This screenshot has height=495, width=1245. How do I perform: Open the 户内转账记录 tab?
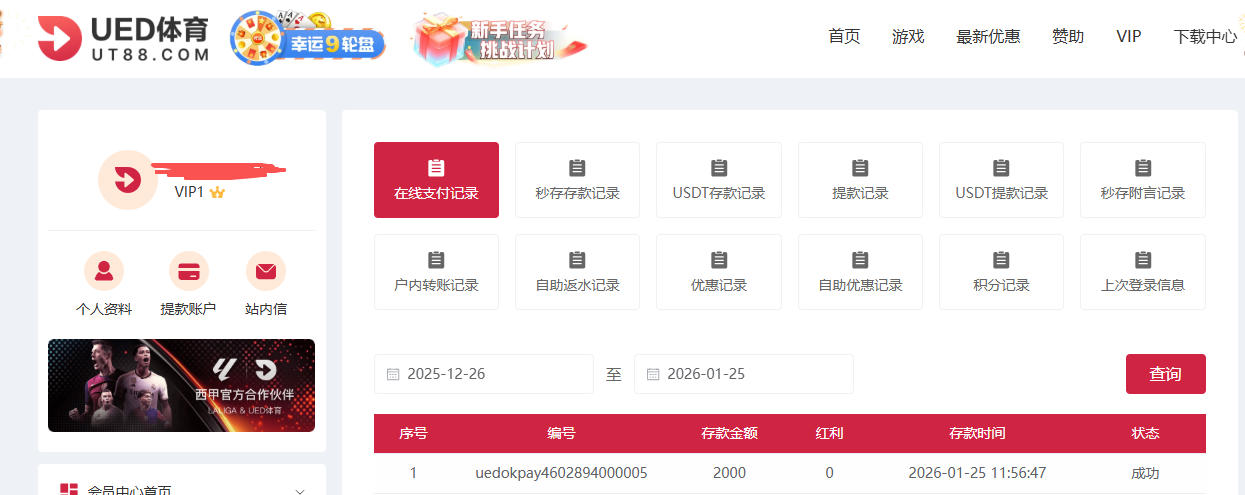click(x=436, y=272)
